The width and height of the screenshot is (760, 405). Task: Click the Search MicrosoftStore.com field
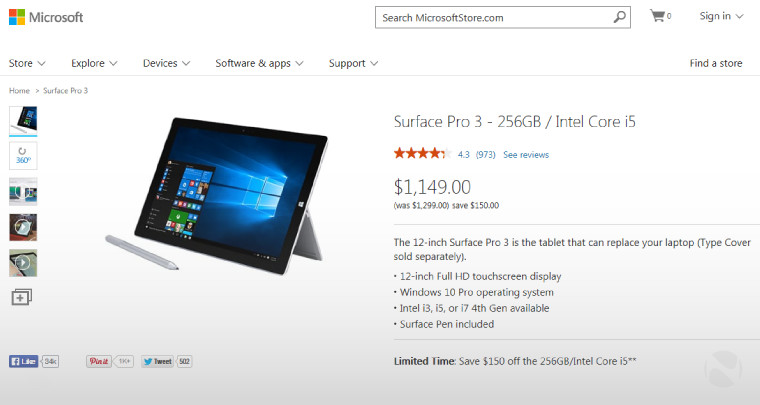click(x=494, y=17)
